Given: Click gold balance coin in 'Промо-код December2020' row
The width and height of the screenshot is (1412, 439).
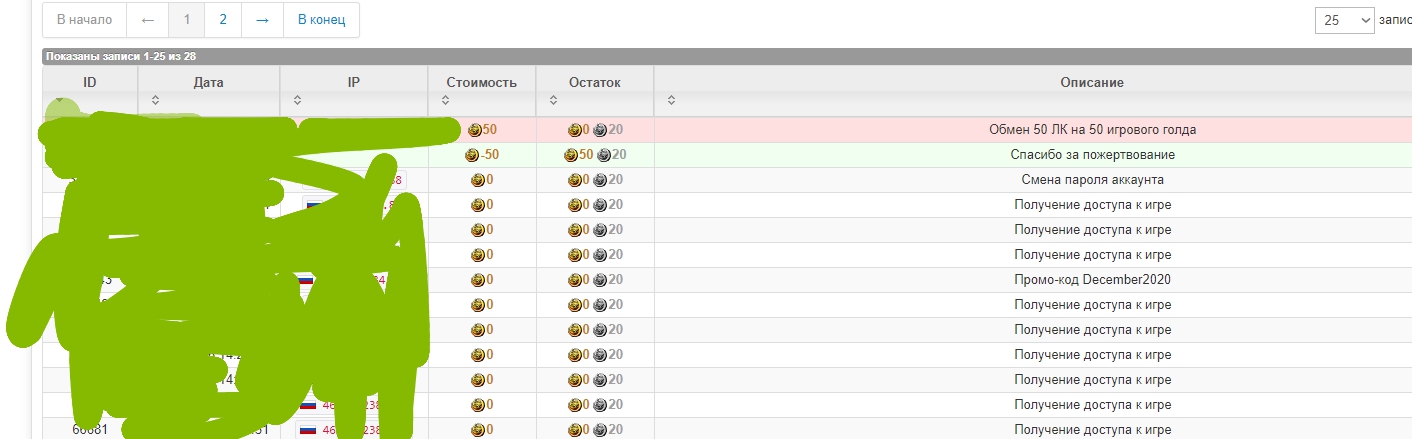Looking at the screenshot, I should (x=574, y=280).
